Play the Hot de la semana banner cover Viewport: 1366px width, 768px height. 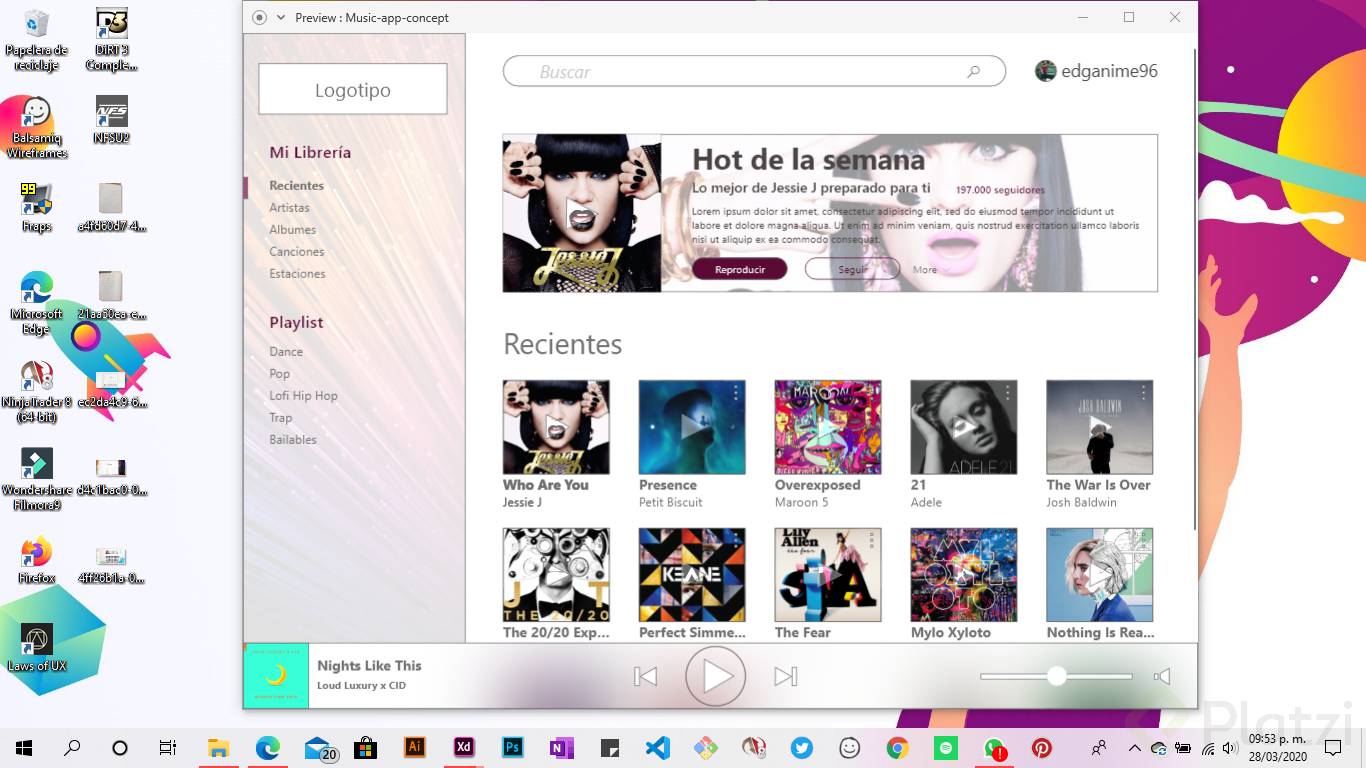point(581,213)
